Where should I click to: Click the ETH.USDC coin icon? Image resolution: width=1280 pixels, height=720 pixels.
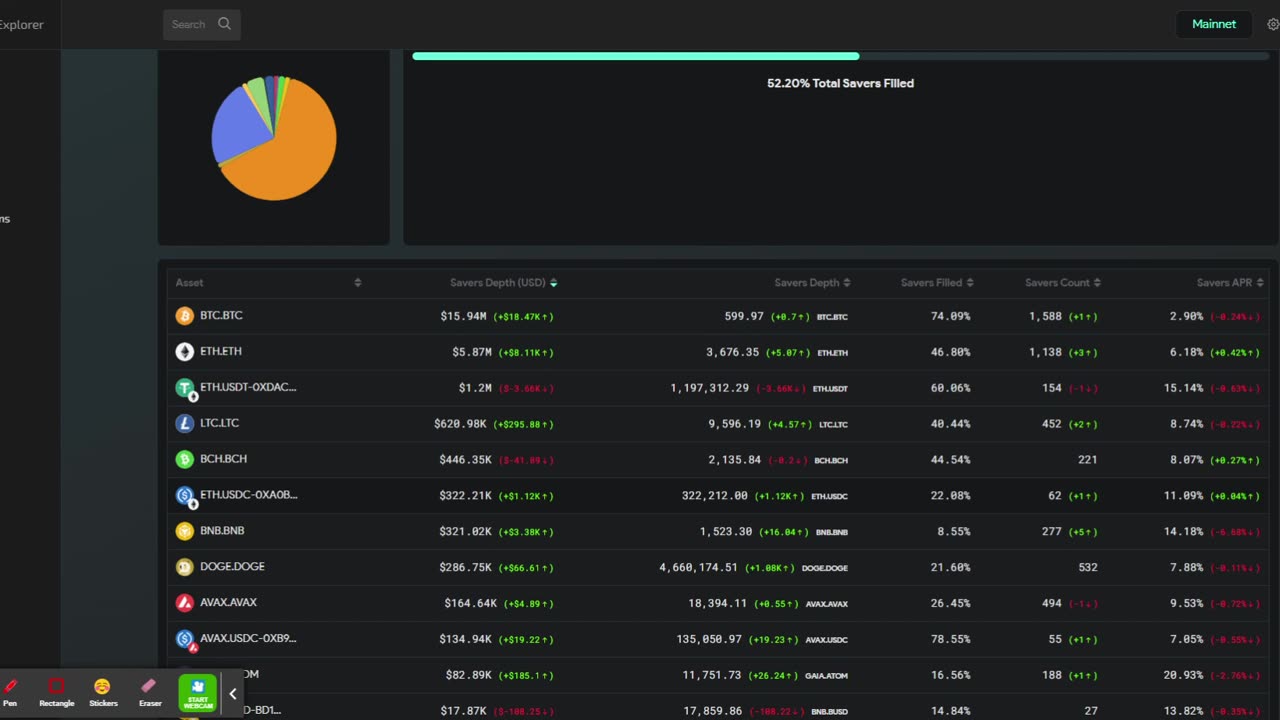click(x=185, y=496)
